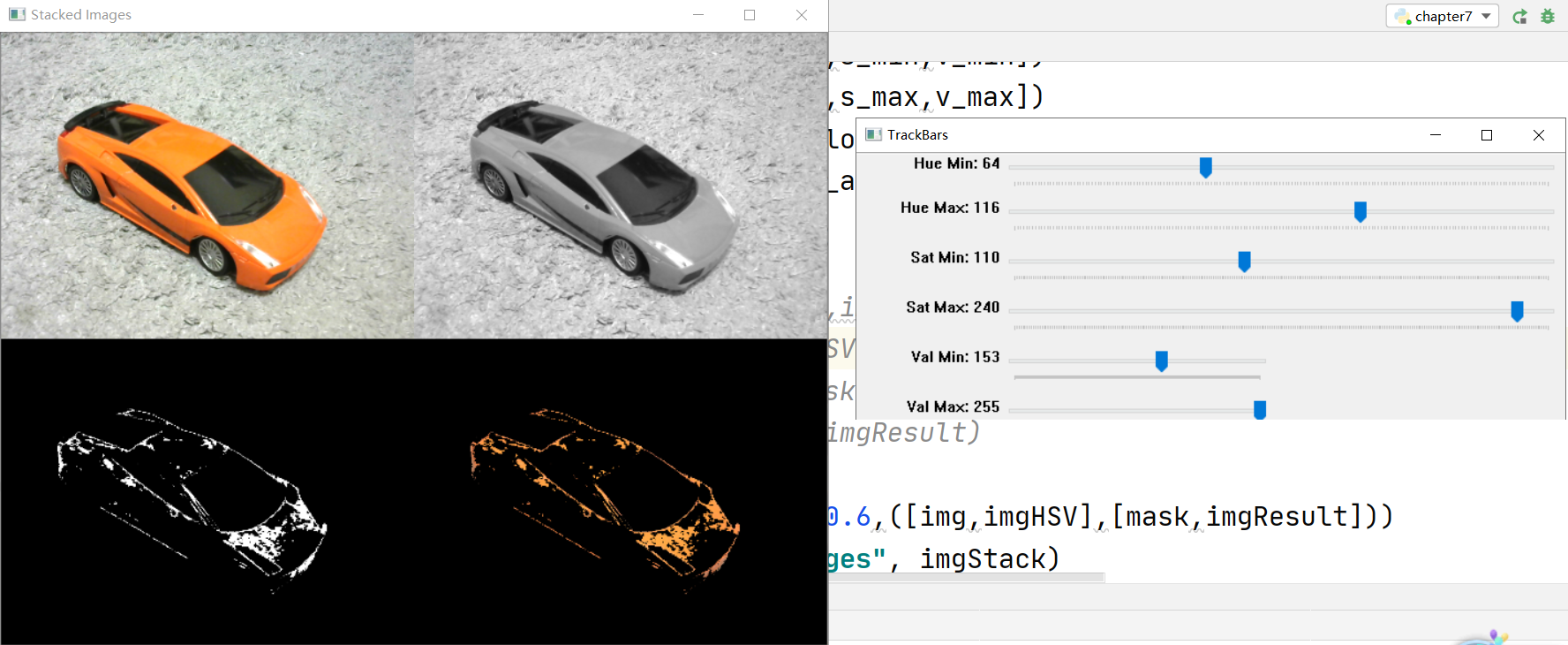Click the black-and-white mask image
This screenshot has height=645, width=1568.
(207, 491)
